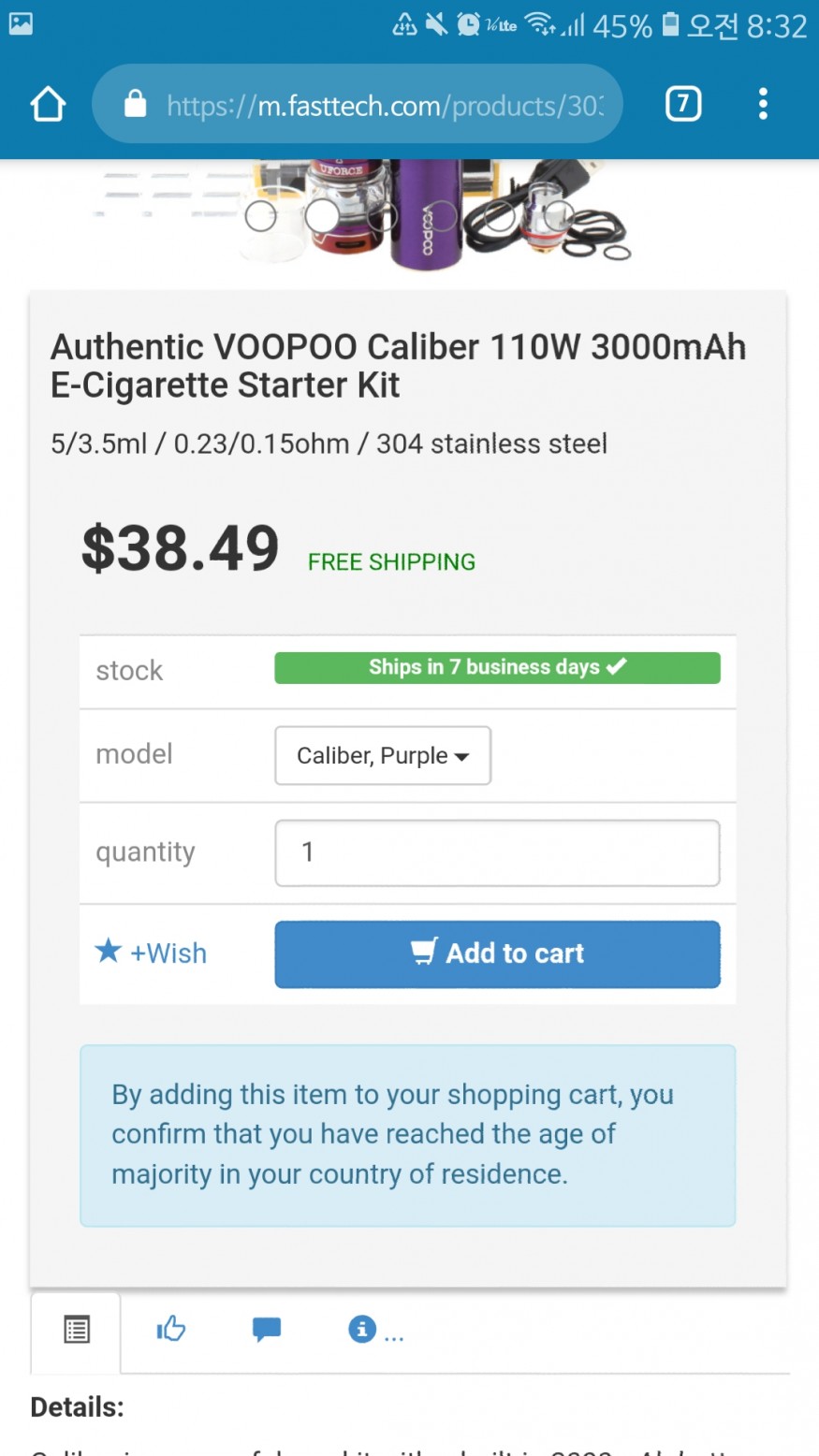Focus the quantity input field

pyautogui.click(x=497, y=852)
